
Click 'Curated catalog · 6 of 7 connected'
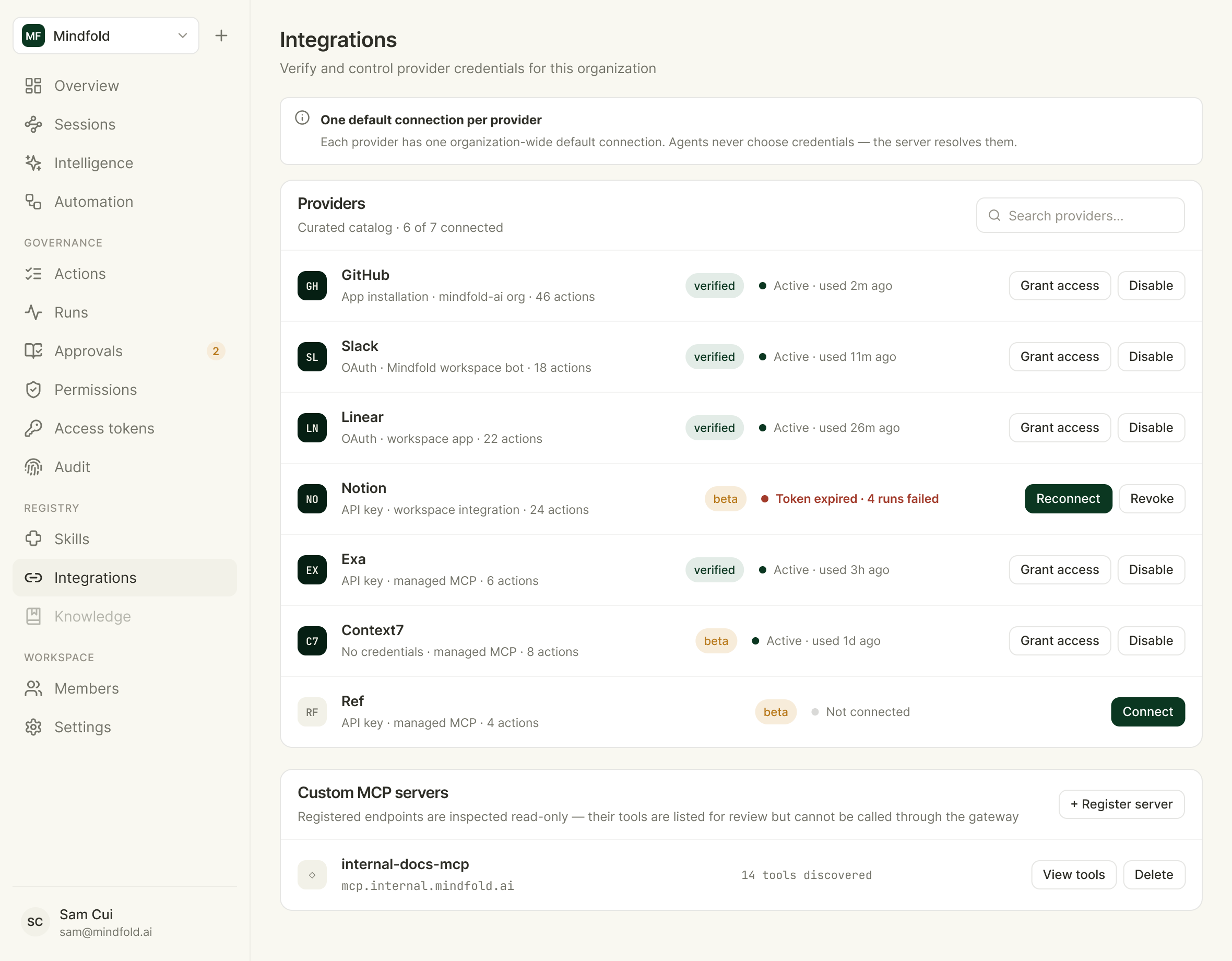point(400,227)
